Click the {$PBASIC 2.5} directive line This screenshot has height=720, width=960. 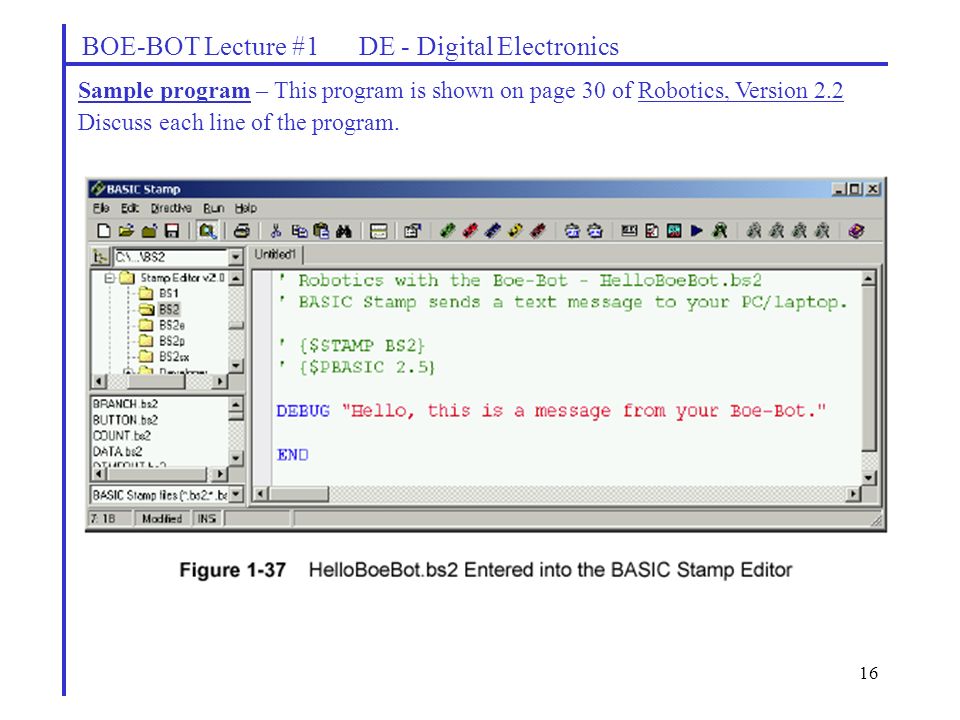tap(356, 367)
